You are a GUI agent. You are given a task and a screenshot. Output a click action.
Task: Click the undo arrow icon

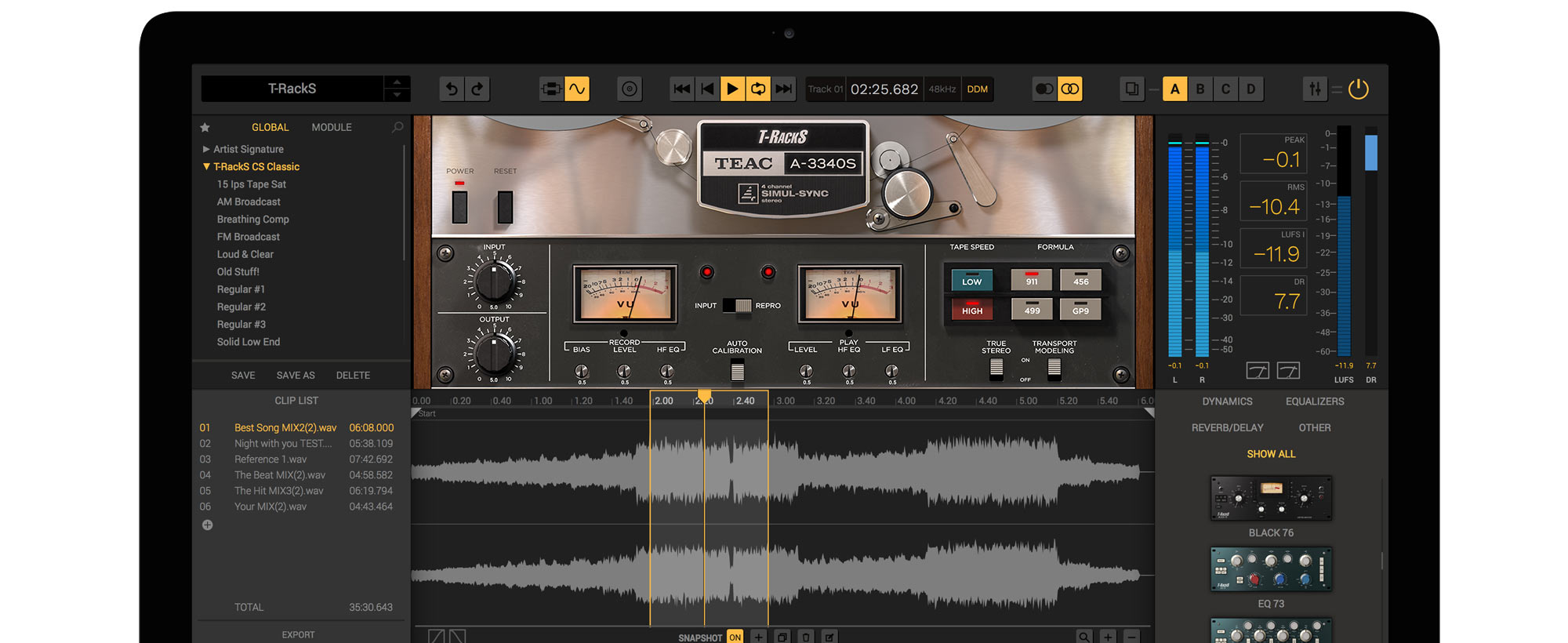coord(452,89)
